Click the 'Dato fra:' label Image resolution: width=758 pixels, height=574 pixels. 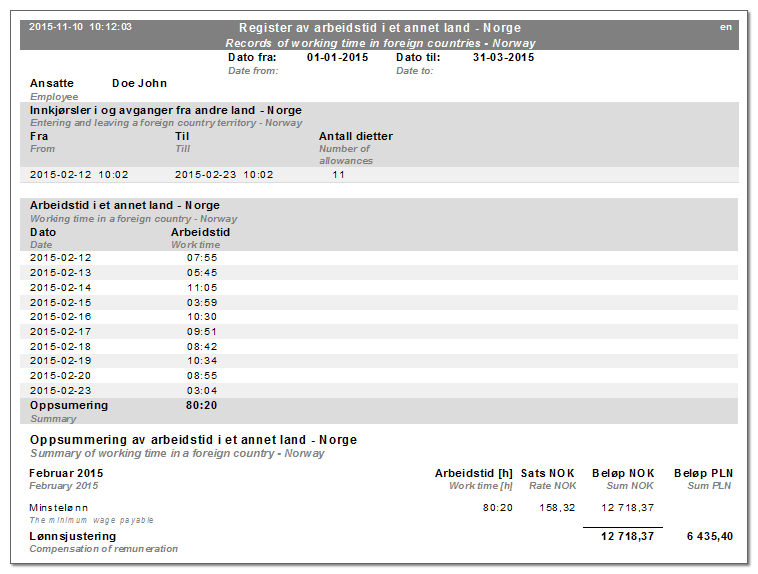pyautogui.click(x=252, y=57)
